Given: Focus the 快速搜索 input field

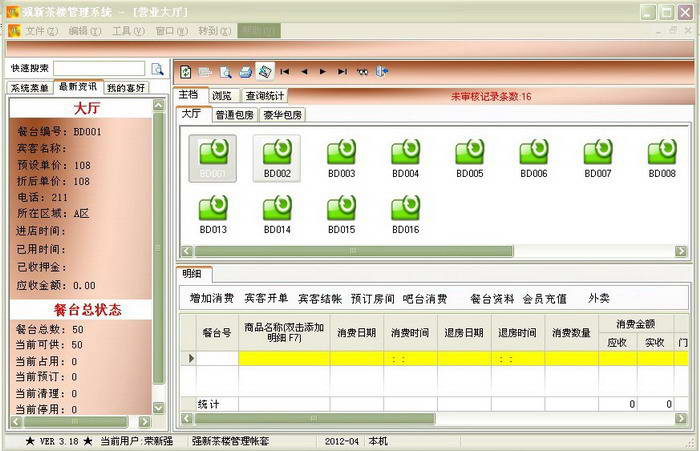Looking at the screenshot, I should point(99,69).
